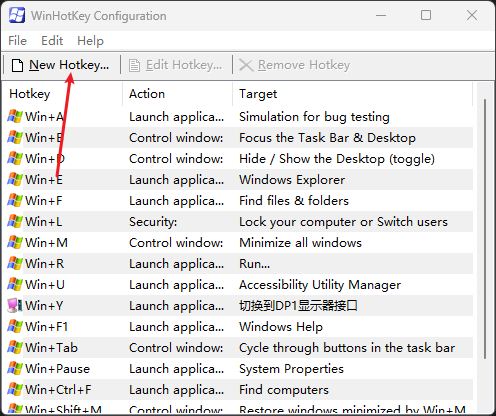Sort list by Hotkey column header
496x416 pixels.
click(63, 94)
